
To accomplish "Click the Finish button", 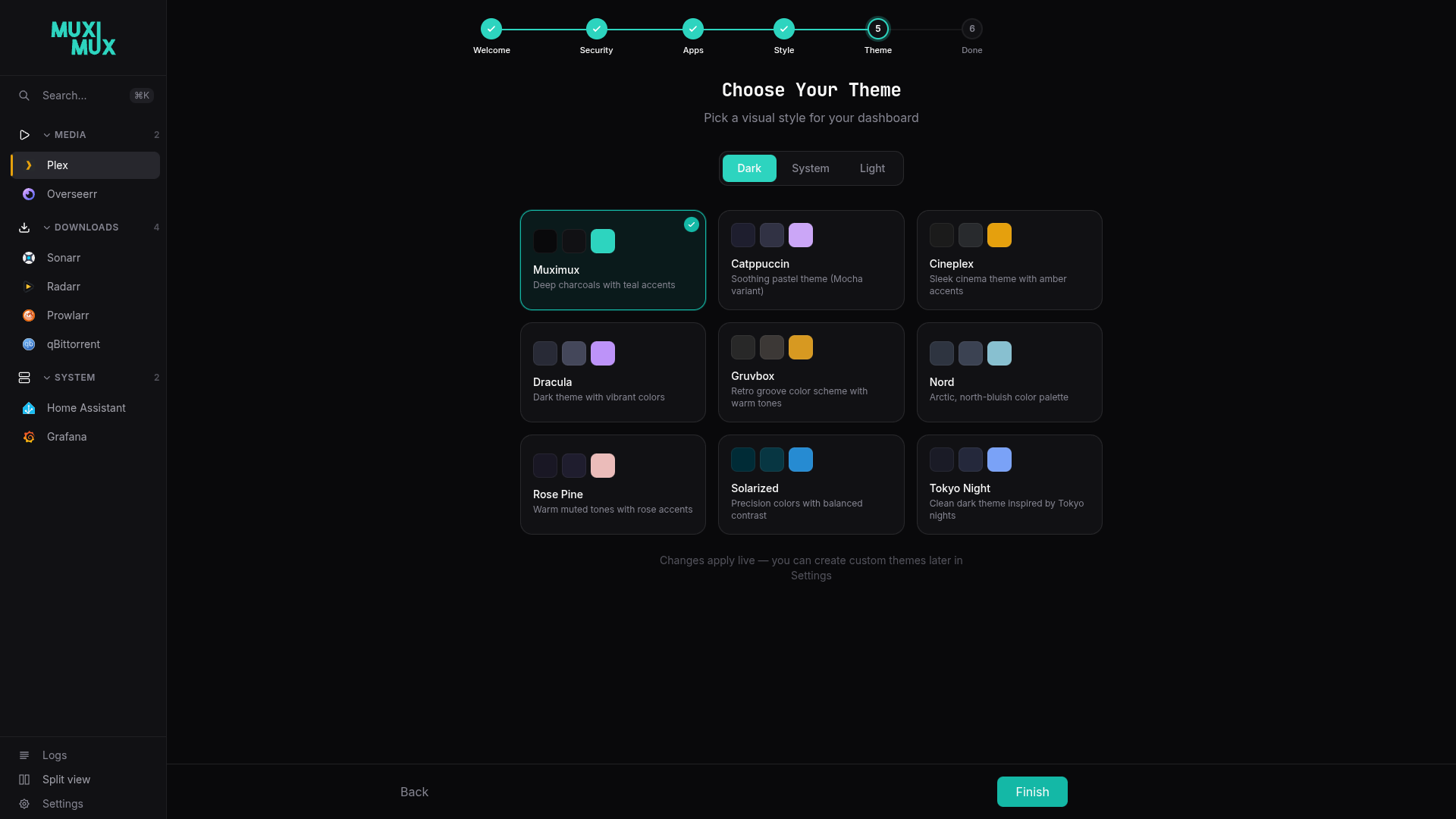I will [x=1031, y=792].
